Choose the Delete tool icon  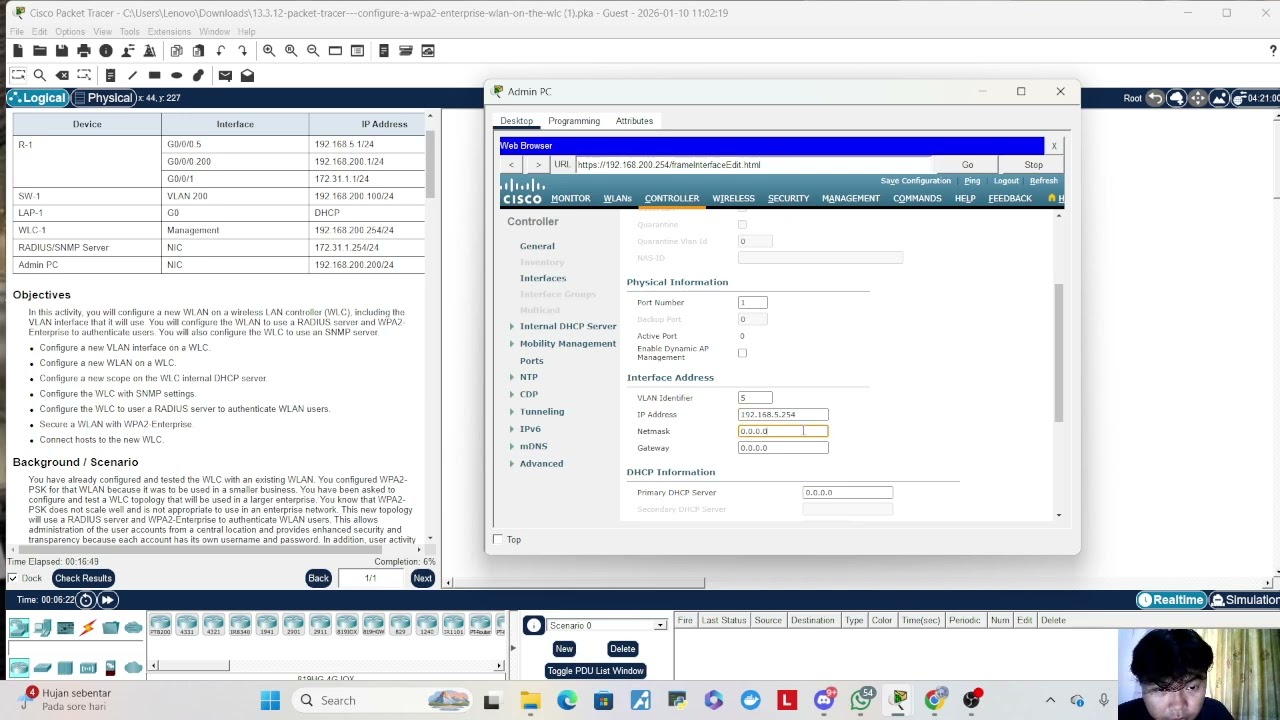(x=61, y=75)
